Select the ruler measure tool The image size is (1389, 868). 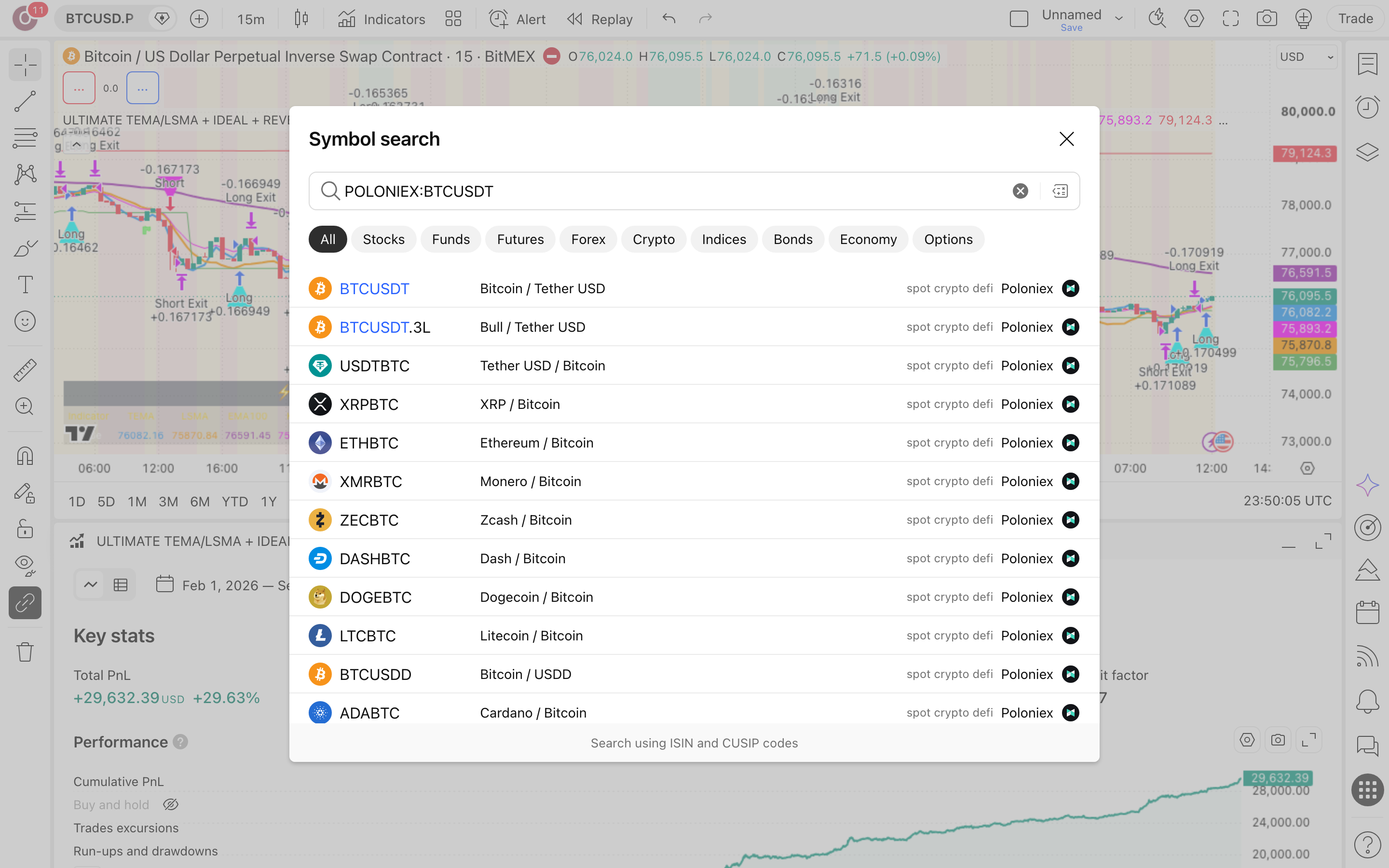coord(25,370)
